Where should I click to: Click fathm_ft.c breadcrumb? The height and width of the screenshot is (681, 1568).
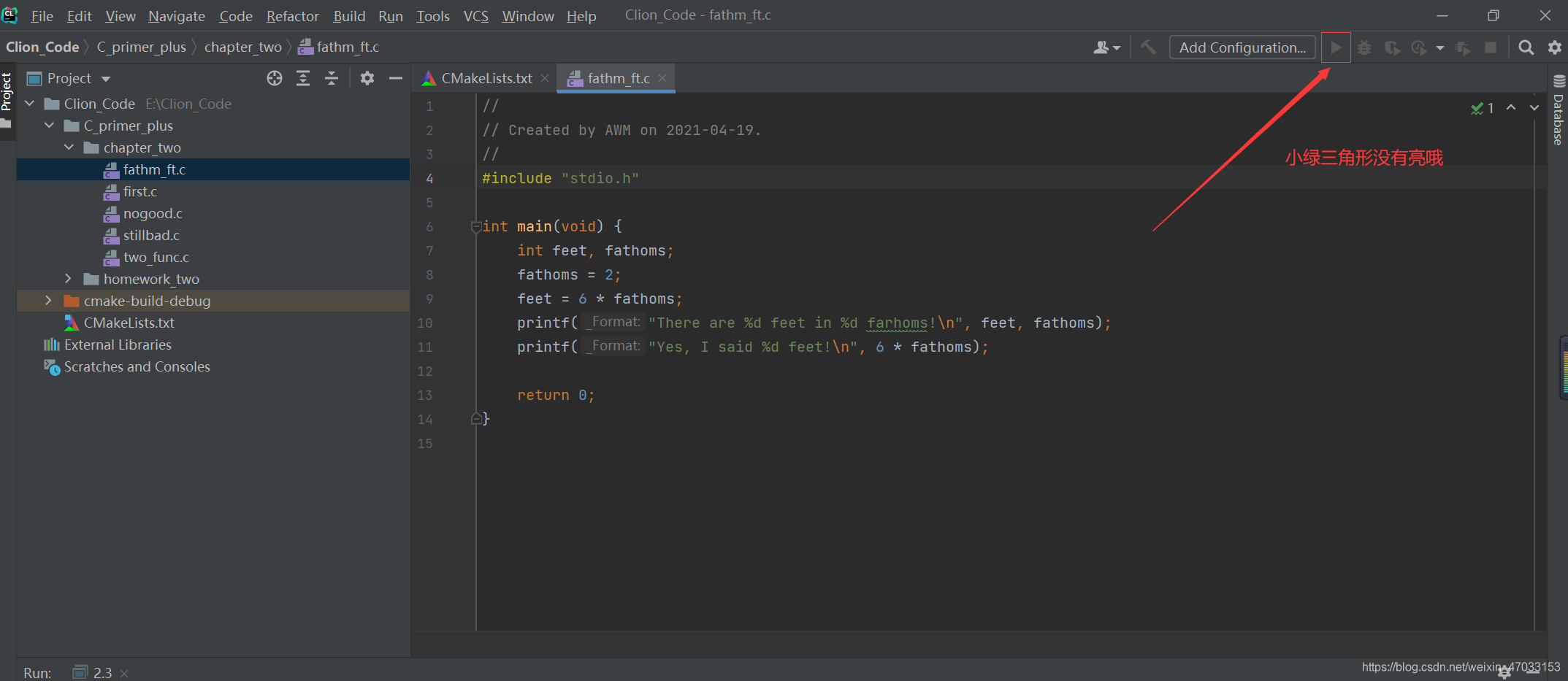point(339,47)
